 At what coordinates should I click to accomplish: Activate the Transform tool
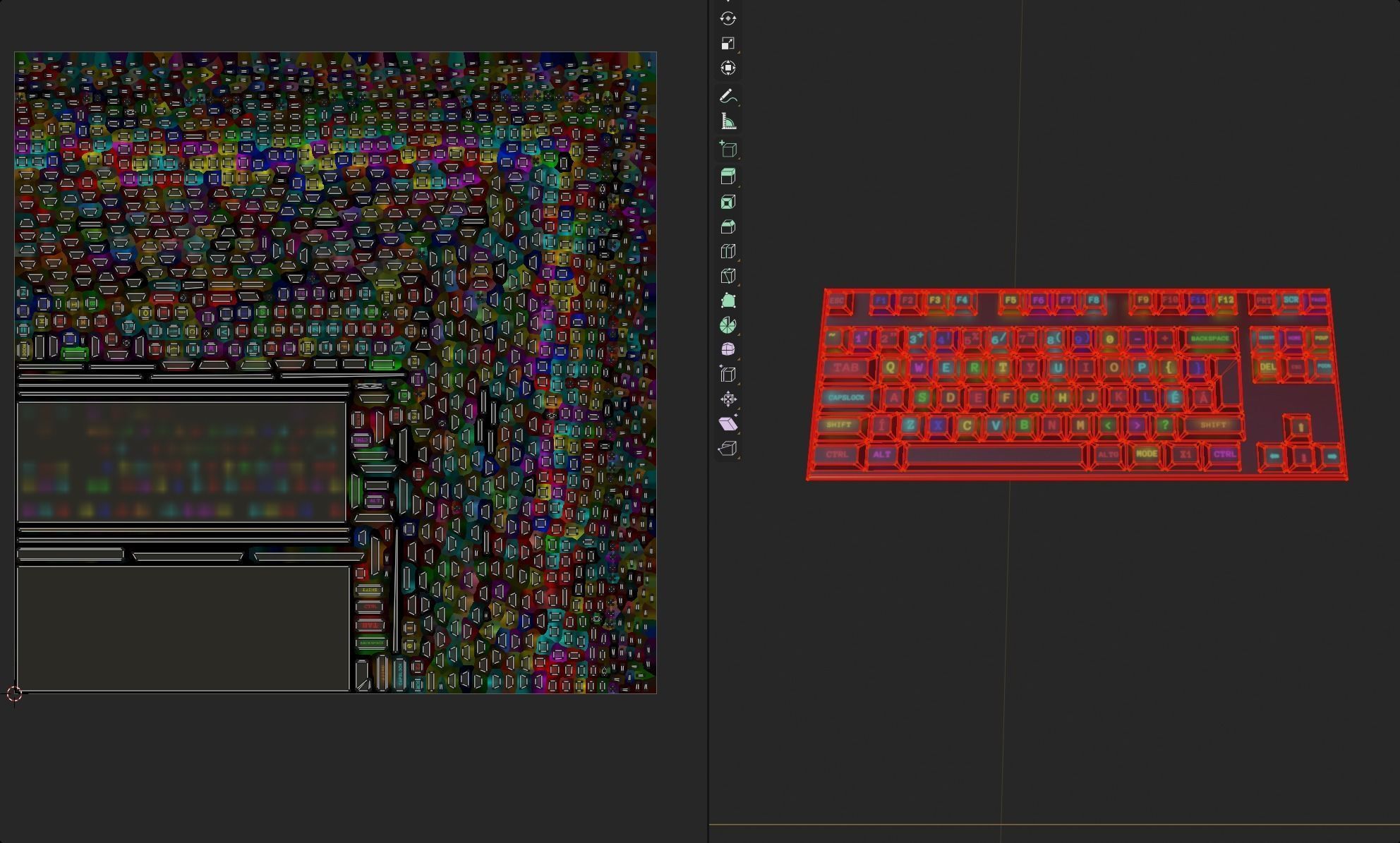[x=728, y=68]
